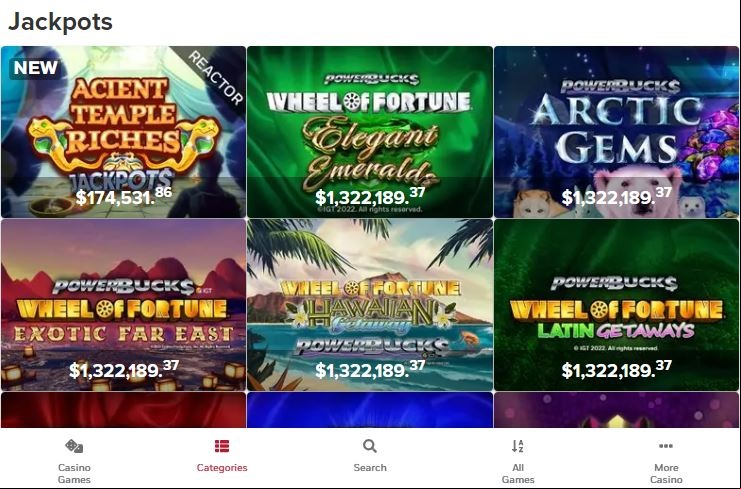741x489 pixels.
Task: Open the partially visible purple game tile
Action: [x=616, y=410]
